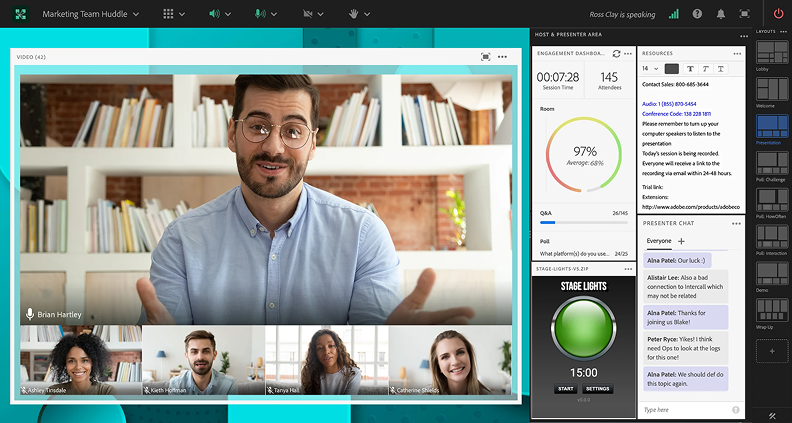Switch to Poll: HowOften layout

click(x=772, y=200)
